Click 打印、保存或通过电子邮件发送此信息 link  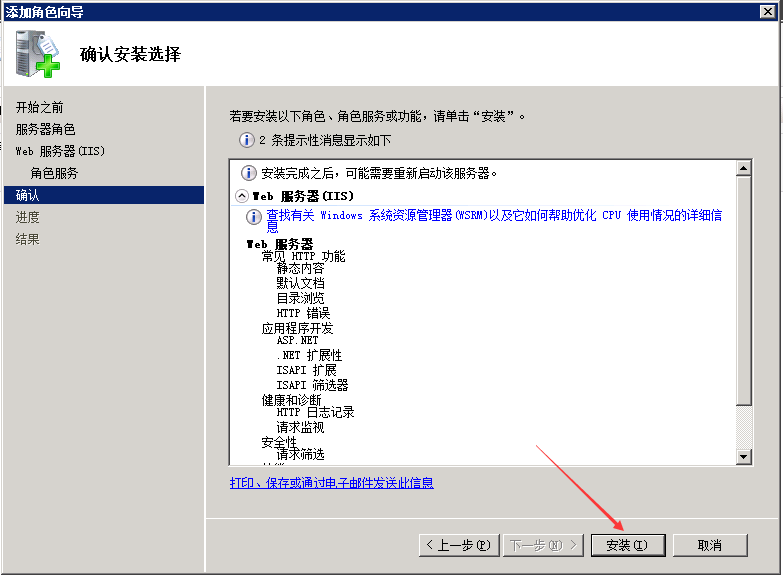(x=332, y=483)
